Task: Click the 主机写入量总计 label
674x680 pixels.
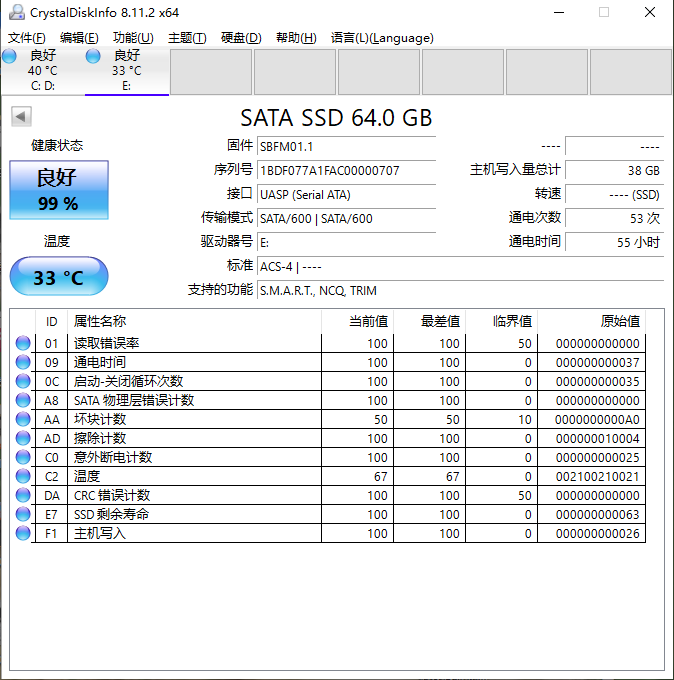Action: click(515, 170)
